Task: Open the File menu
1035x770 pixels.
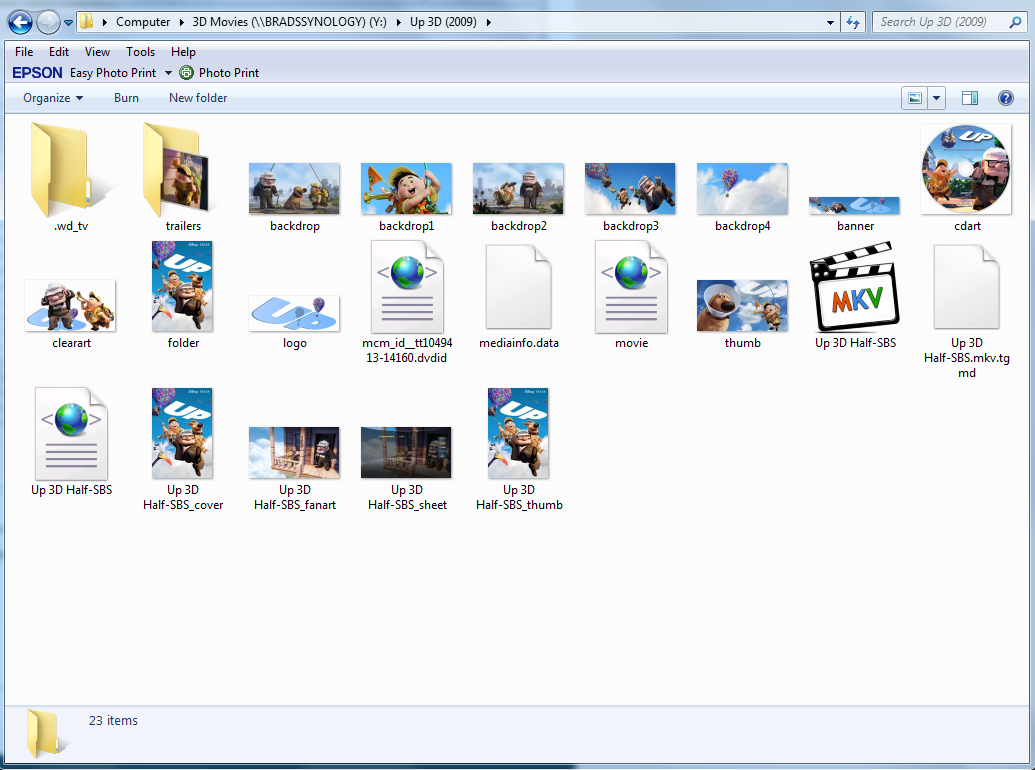Action: pyautogui.click(x=24, y=51)
